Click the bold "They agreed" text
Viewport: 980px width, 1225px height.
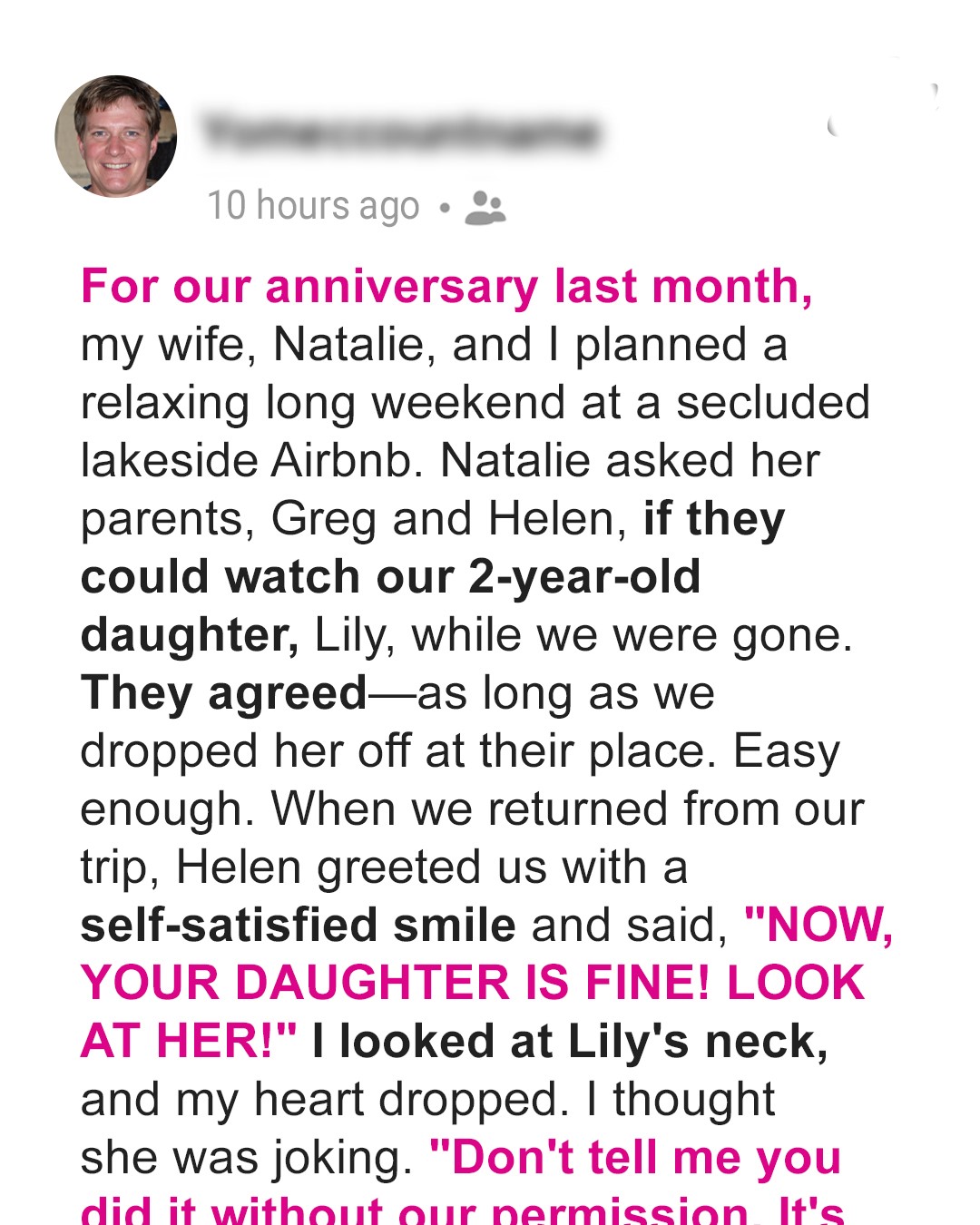coord(224,693)
